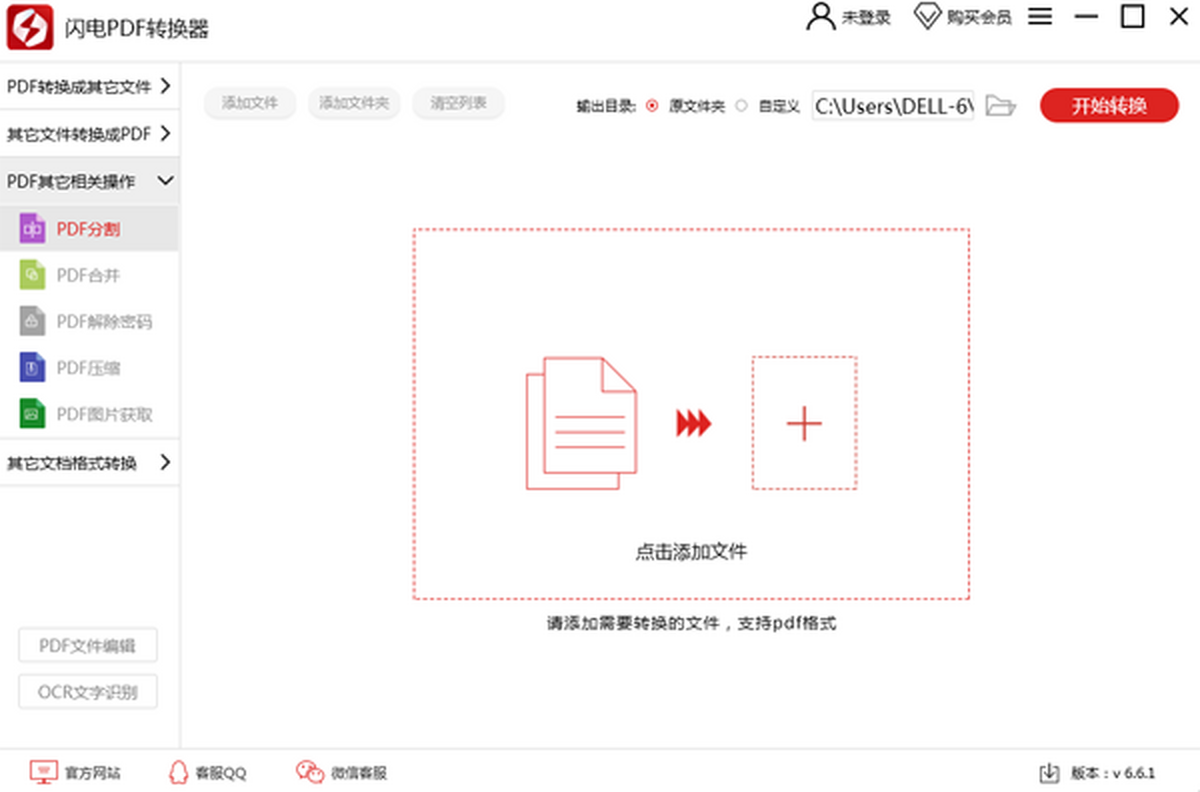The width and height of the screenshot is (1200, 792).
Task: Select the custom (自定义) output radio
Action: point(741,106)
